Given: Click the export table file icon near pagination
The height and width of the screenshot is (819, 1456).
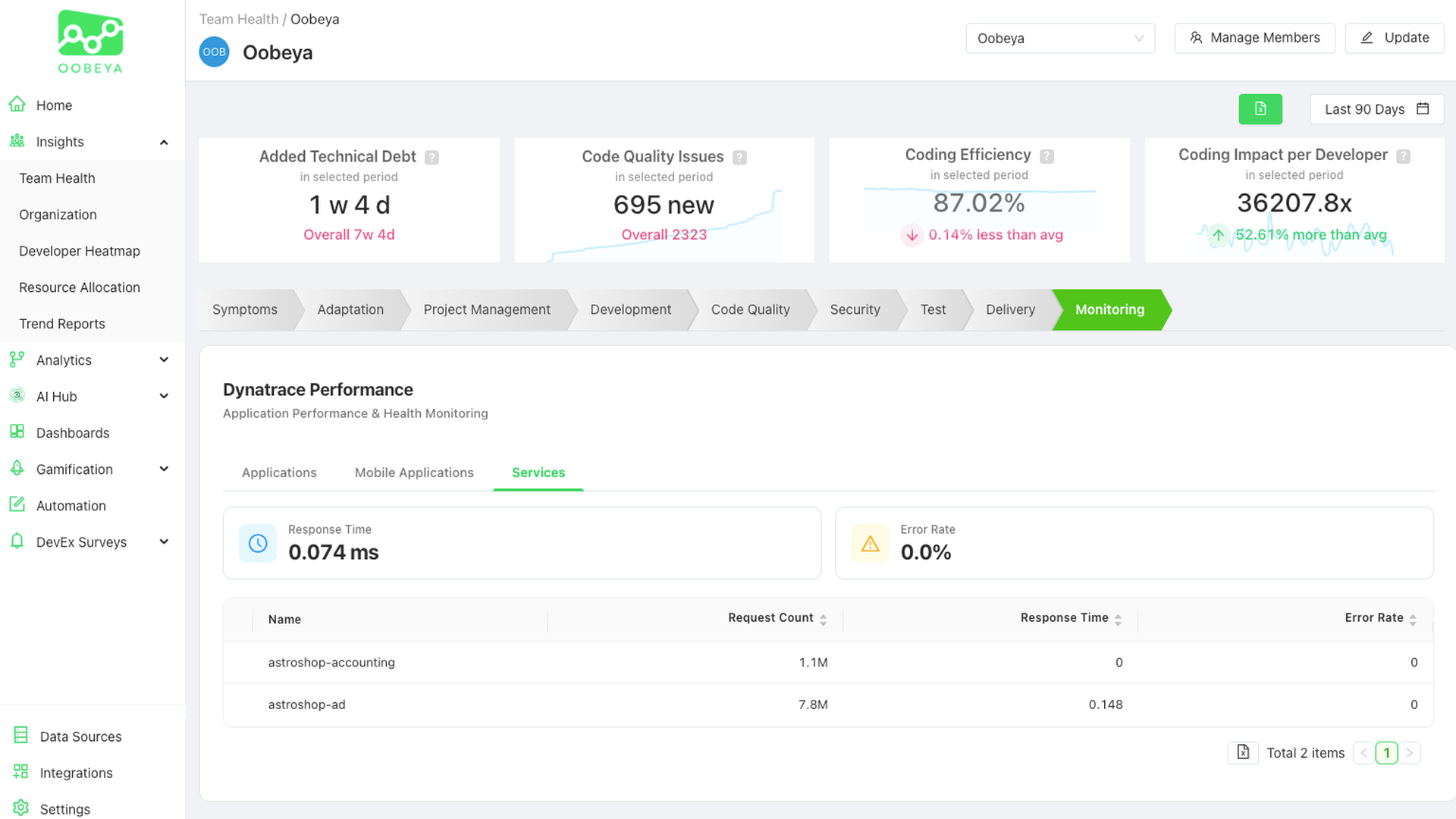Looking at the screenshot, I should pos(1243,752).
